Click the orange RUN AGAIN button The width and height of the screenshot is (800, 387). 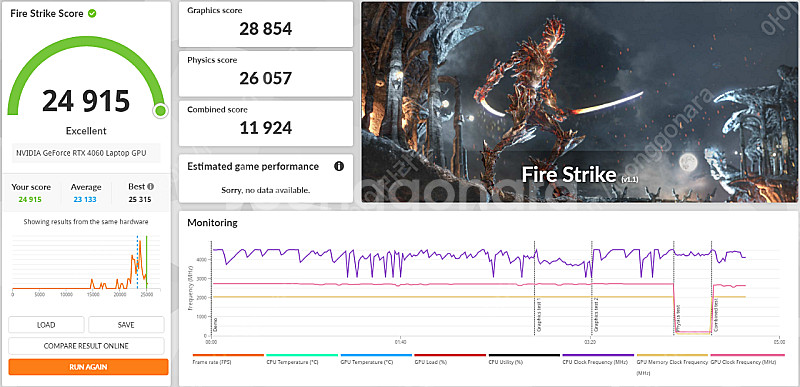[x=88, y=367]
